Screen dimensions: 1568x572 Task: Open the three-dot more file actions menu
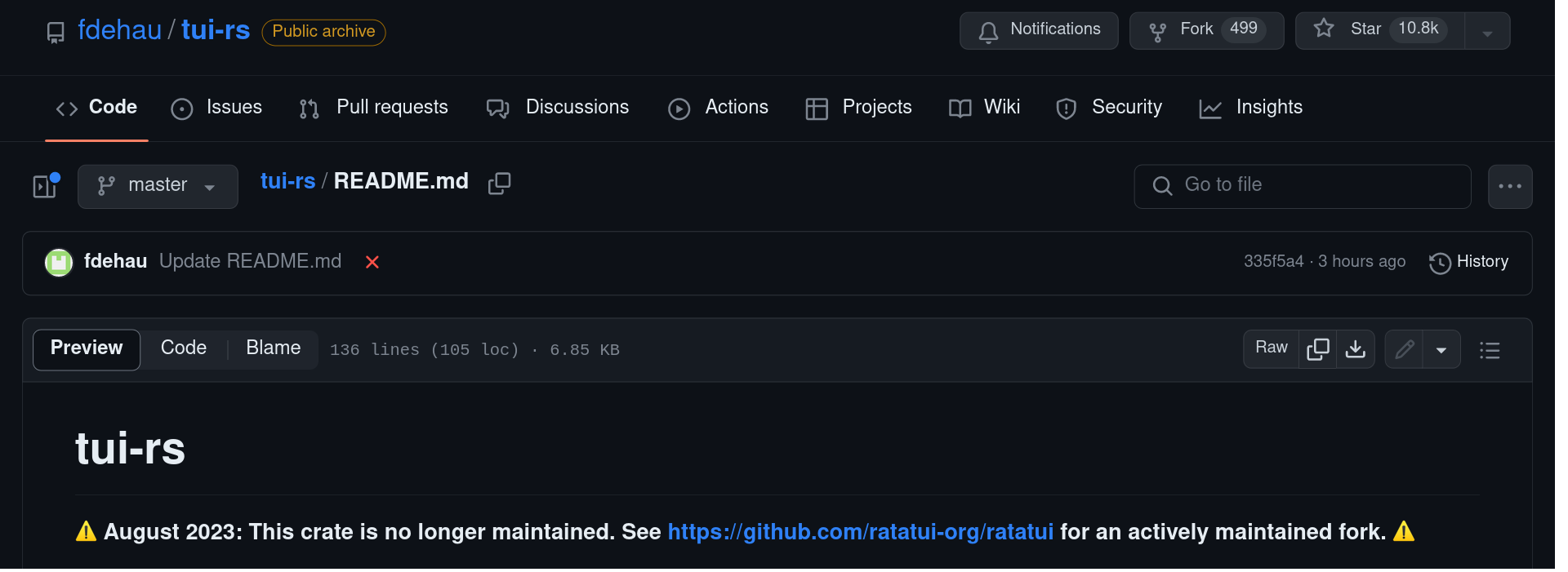1510,186
